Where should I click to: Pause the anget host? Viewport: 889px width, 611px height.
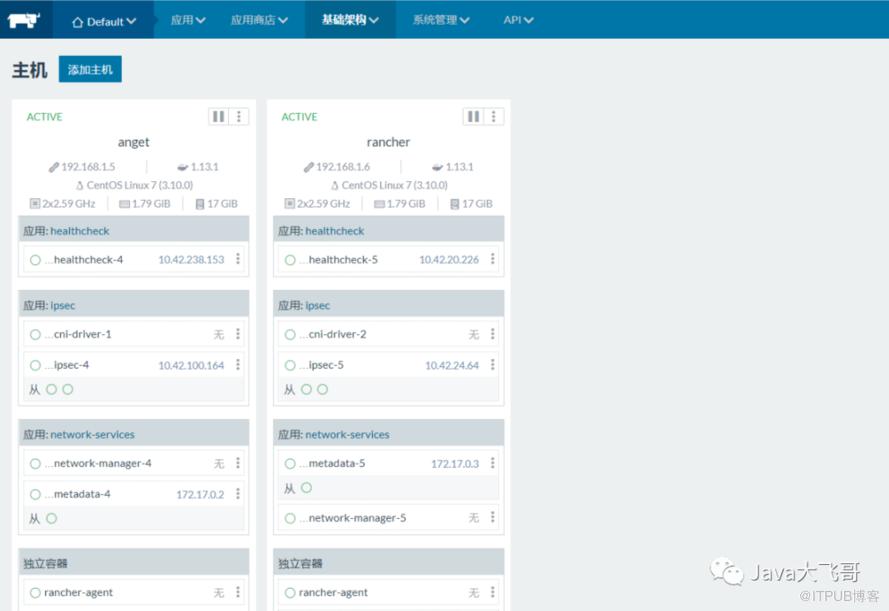coord(218,116)
